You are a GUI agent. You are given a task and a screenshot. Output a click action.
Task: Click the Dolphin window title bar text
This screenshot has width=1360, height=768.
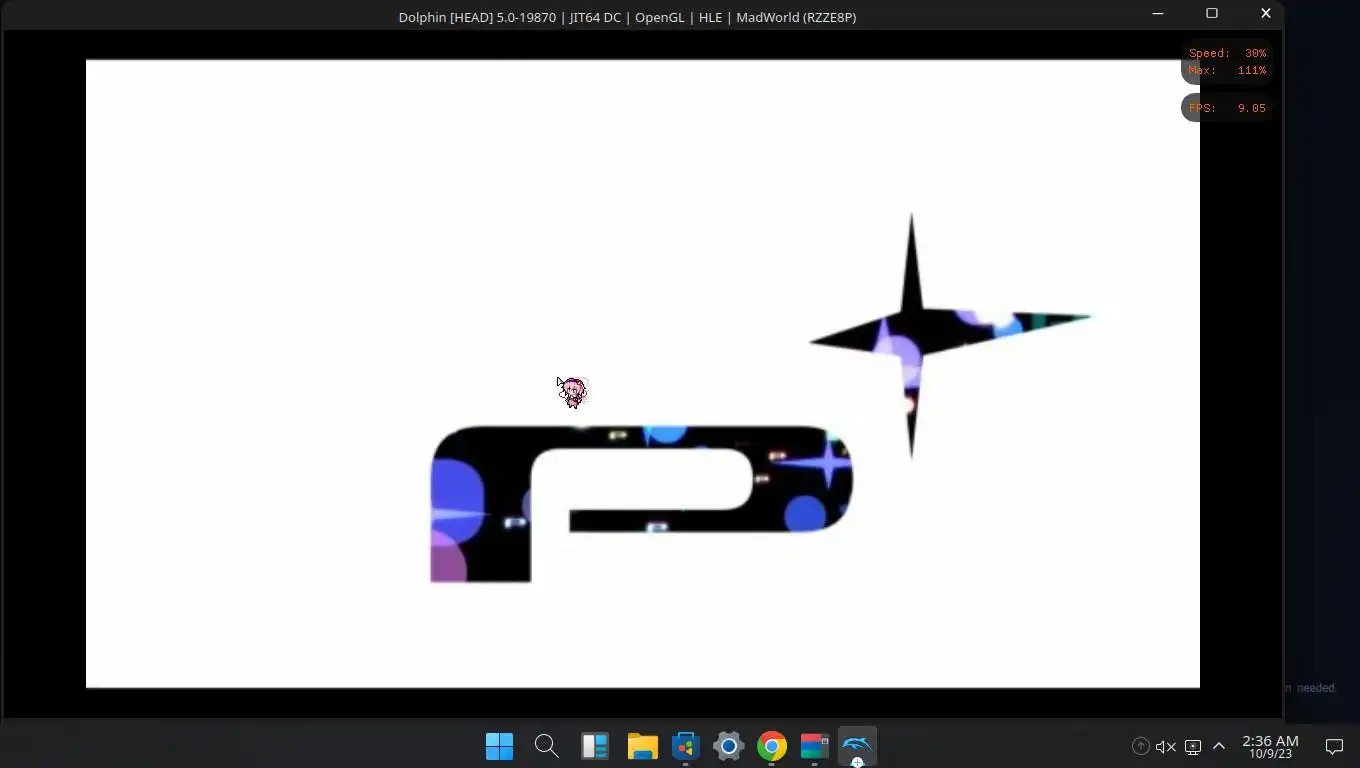tap(627, 17)
